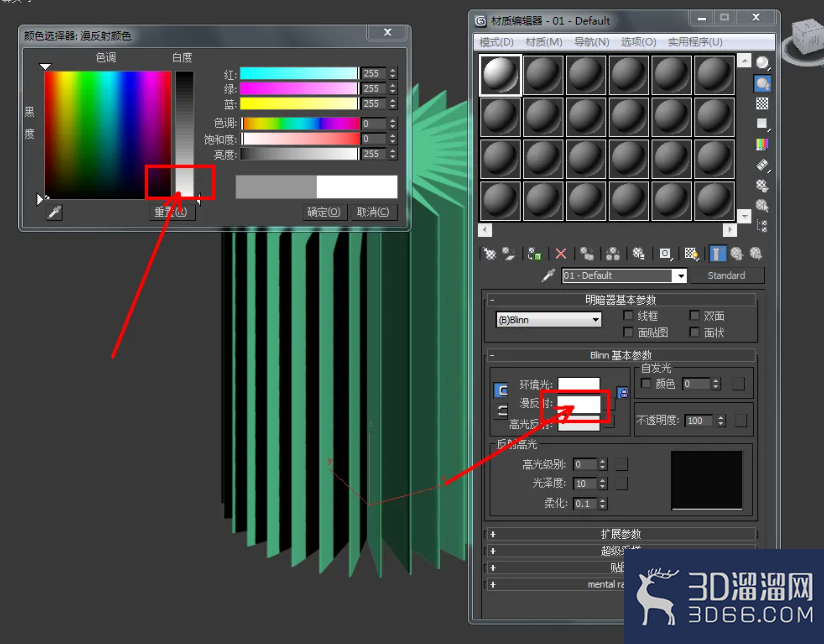Toggle the checkered Background icon

pyautogui.click(x=762, y=104)
